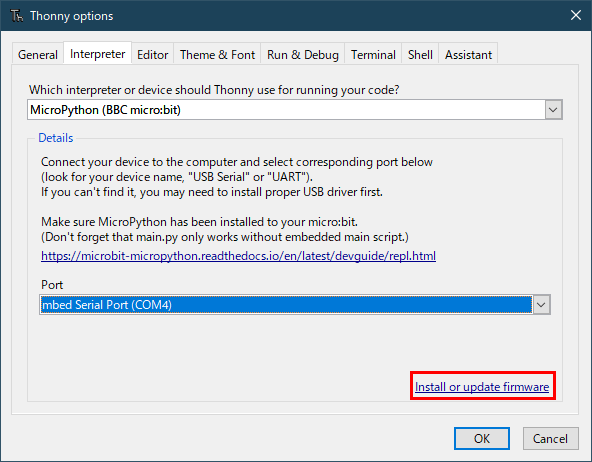Select the Interpreter tab
Viewport: 592px width, 462px height.
[97, 54]
